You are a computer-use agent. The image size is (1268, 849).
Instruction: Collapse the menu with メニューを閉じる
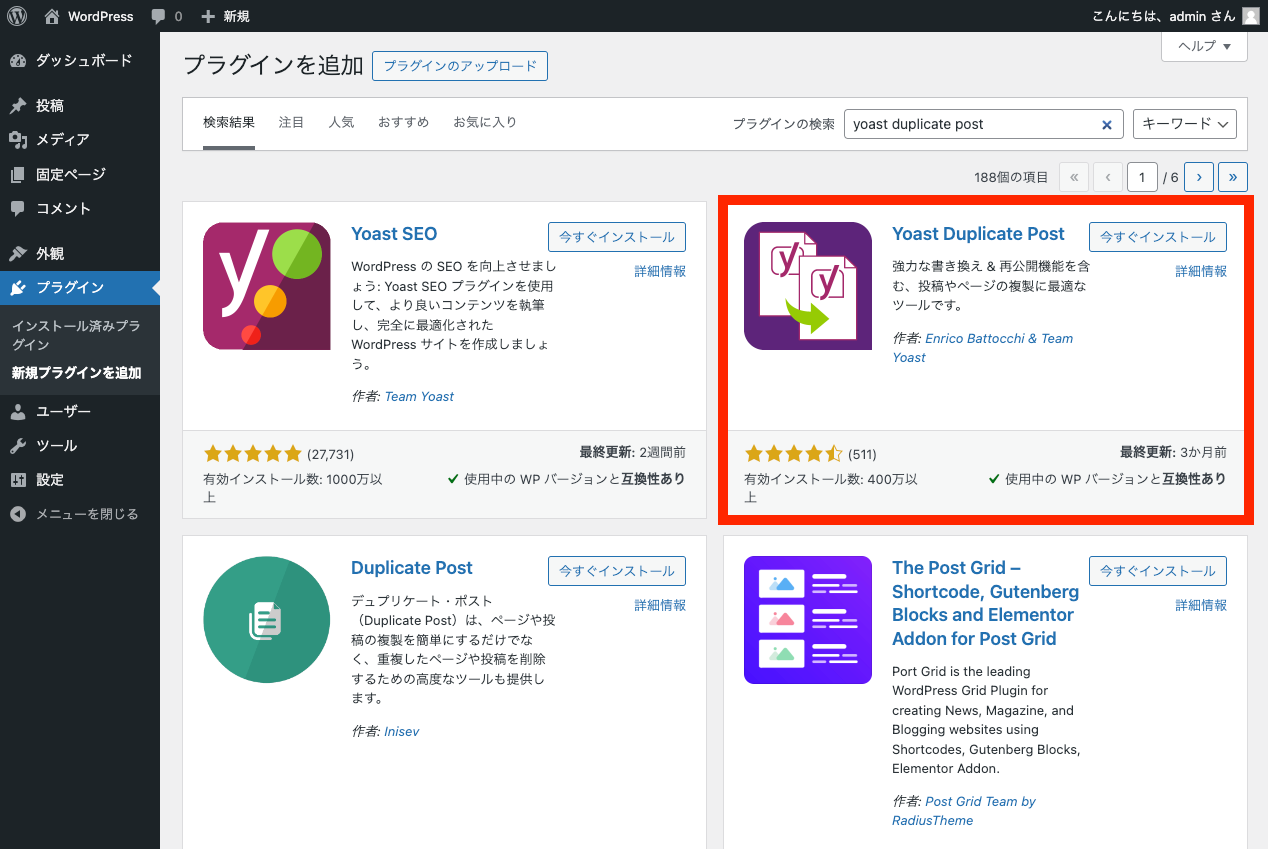[80, 513]
